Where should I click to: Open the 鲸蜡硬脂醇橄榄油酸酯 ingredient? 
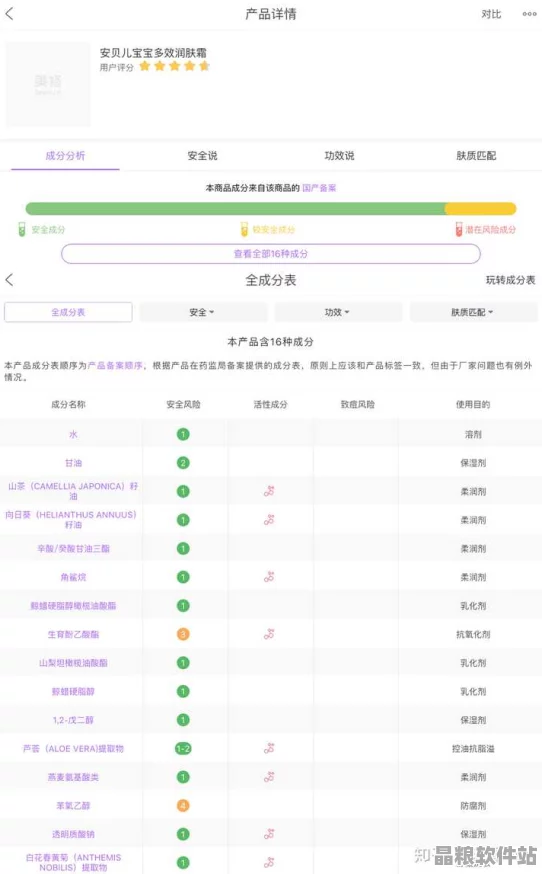73,605
